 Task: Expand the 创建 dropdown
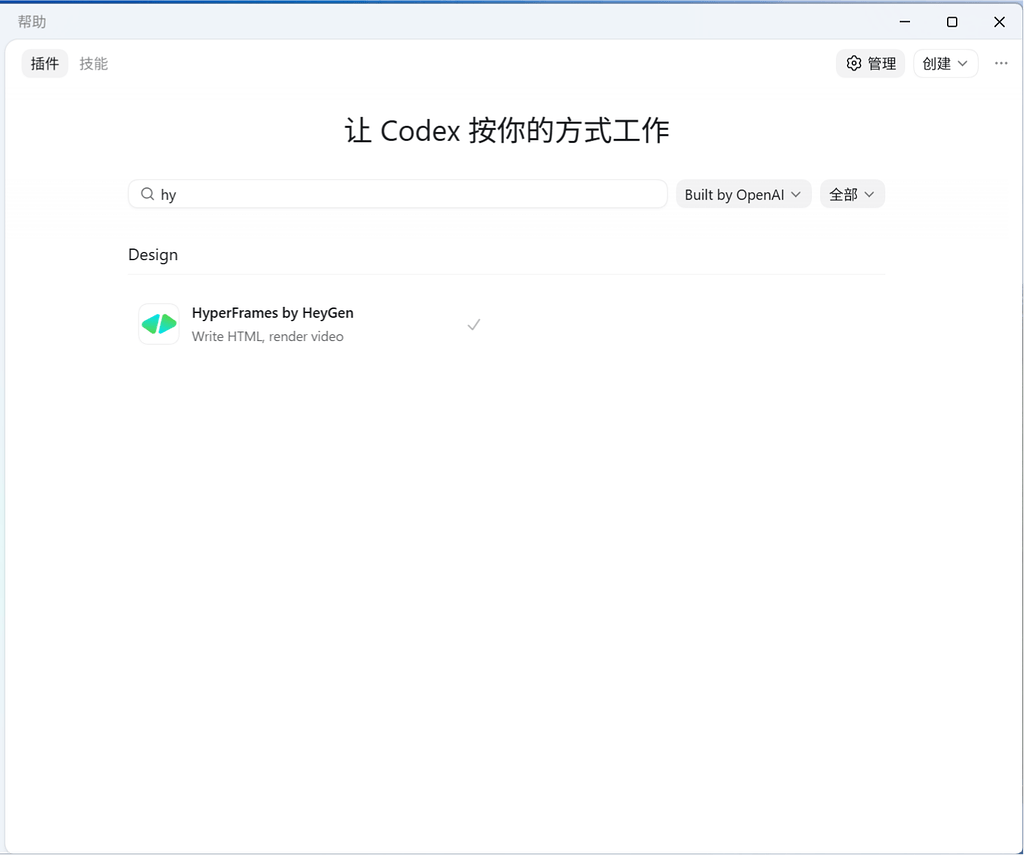point(945,63)
